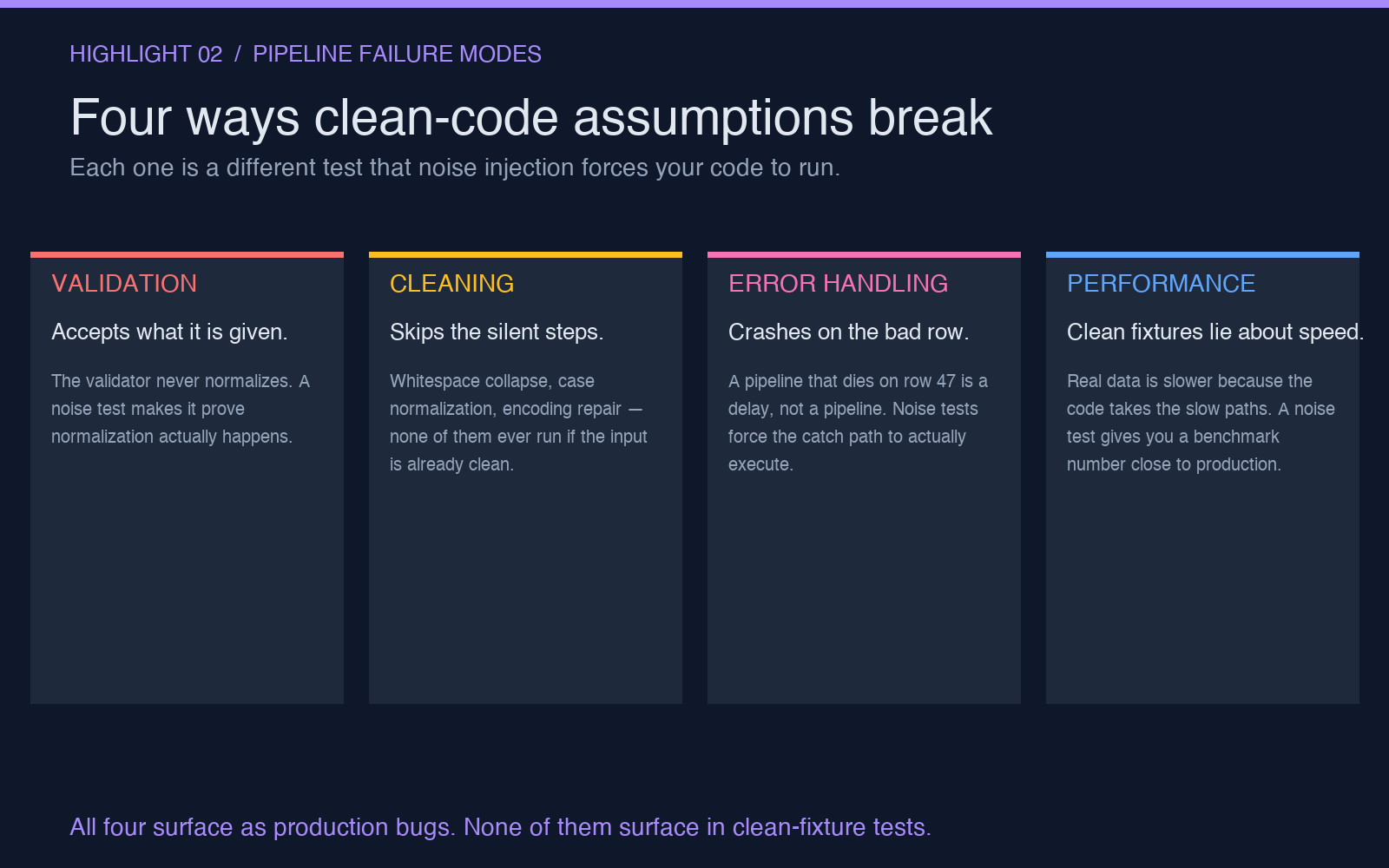Click 'Skips the silent steps.'
This screenshot has width=1389, height=868.
(x=497, y=332)
